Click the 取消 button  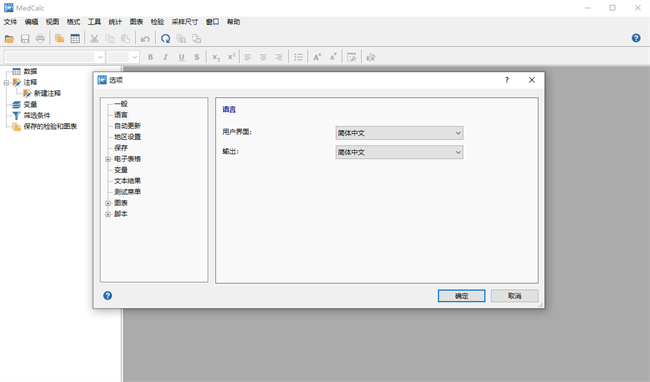click(x=514, y=295)
